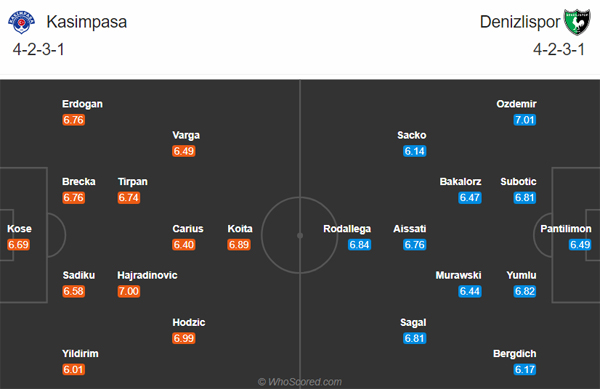Click Bergdich's 6.17 rating badge
The height and width of the screenshot is (389, 600).
tap(525, 369)
